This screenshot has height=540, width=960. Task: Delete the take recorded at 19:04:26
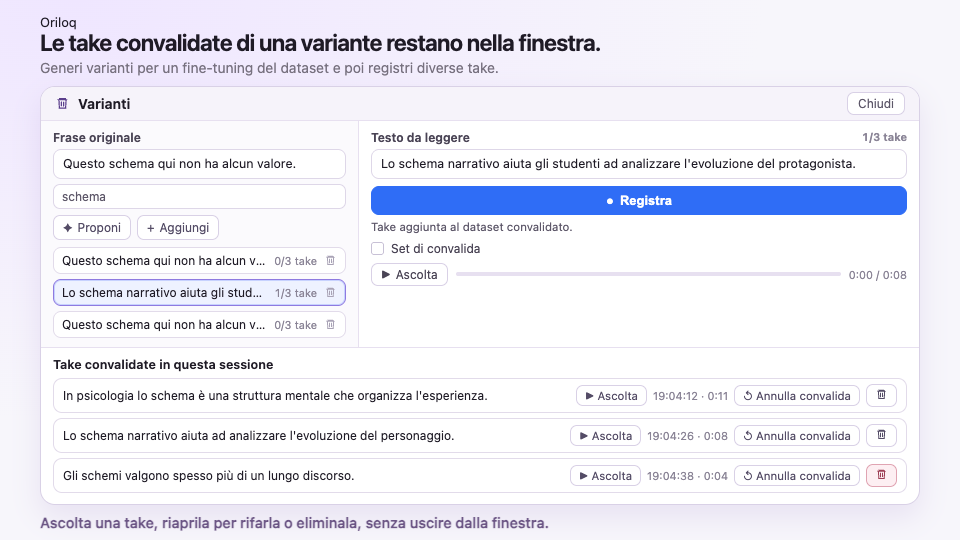(881, 435)
